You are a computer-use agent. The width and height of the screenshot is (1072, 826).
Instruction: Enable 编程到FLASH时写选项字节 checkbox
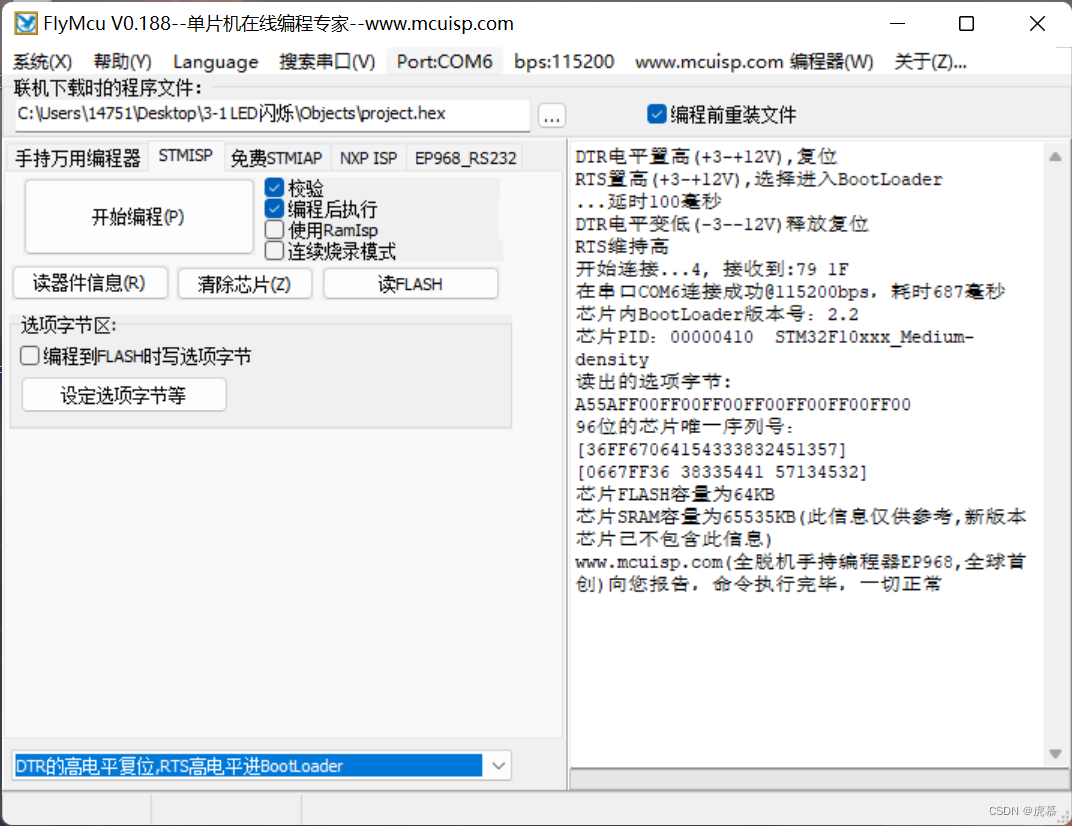point(29,356)
